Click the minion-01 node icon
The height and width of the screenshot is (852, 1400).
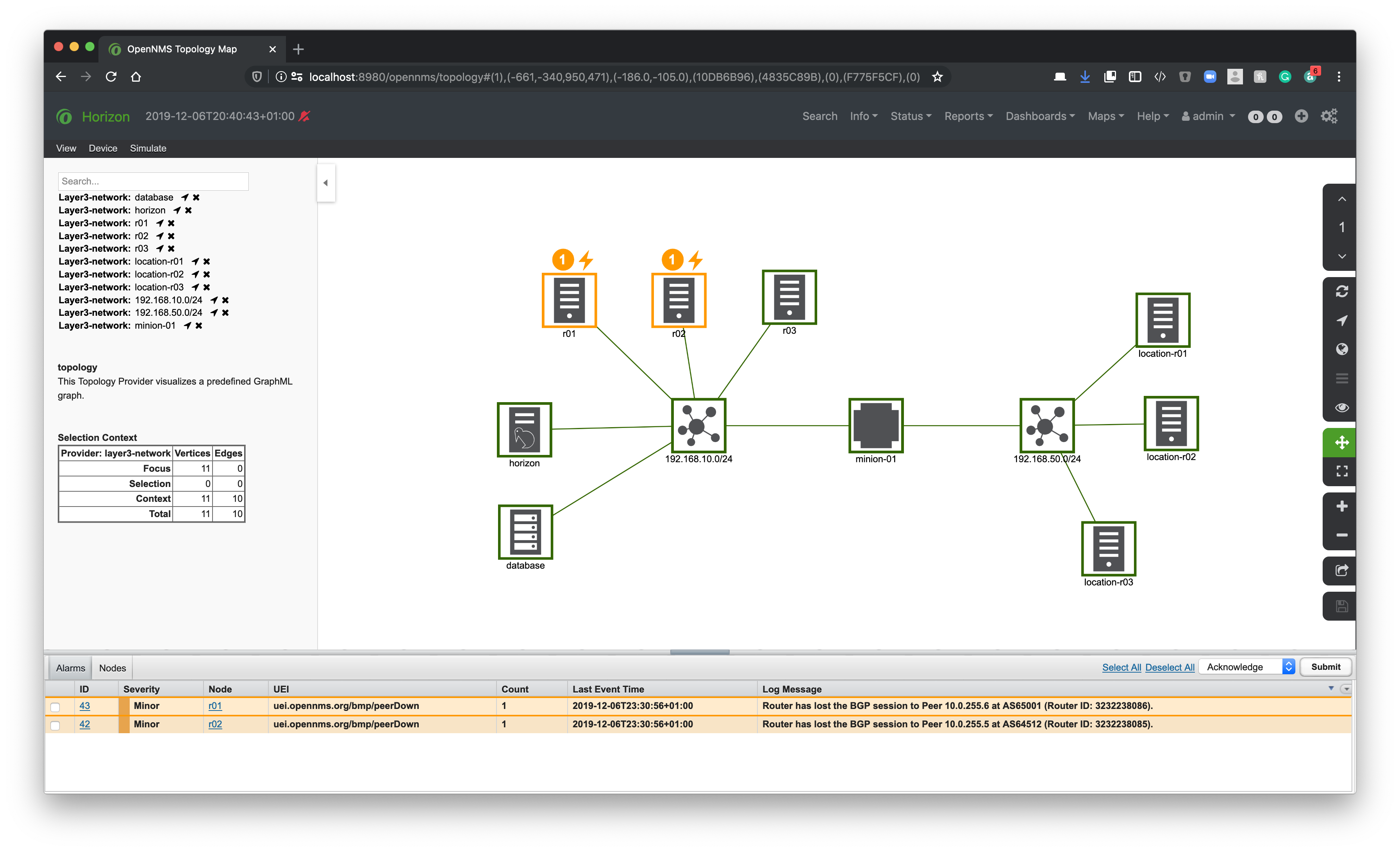tap(875, 426)
